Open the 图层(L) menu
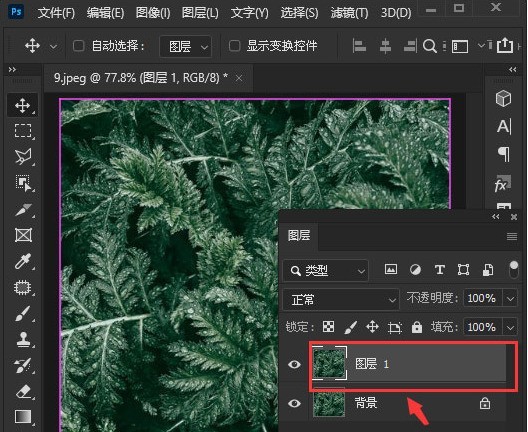The height and width of the screenshot is (432, 528). pyautogui.click(x=200, y=13)
